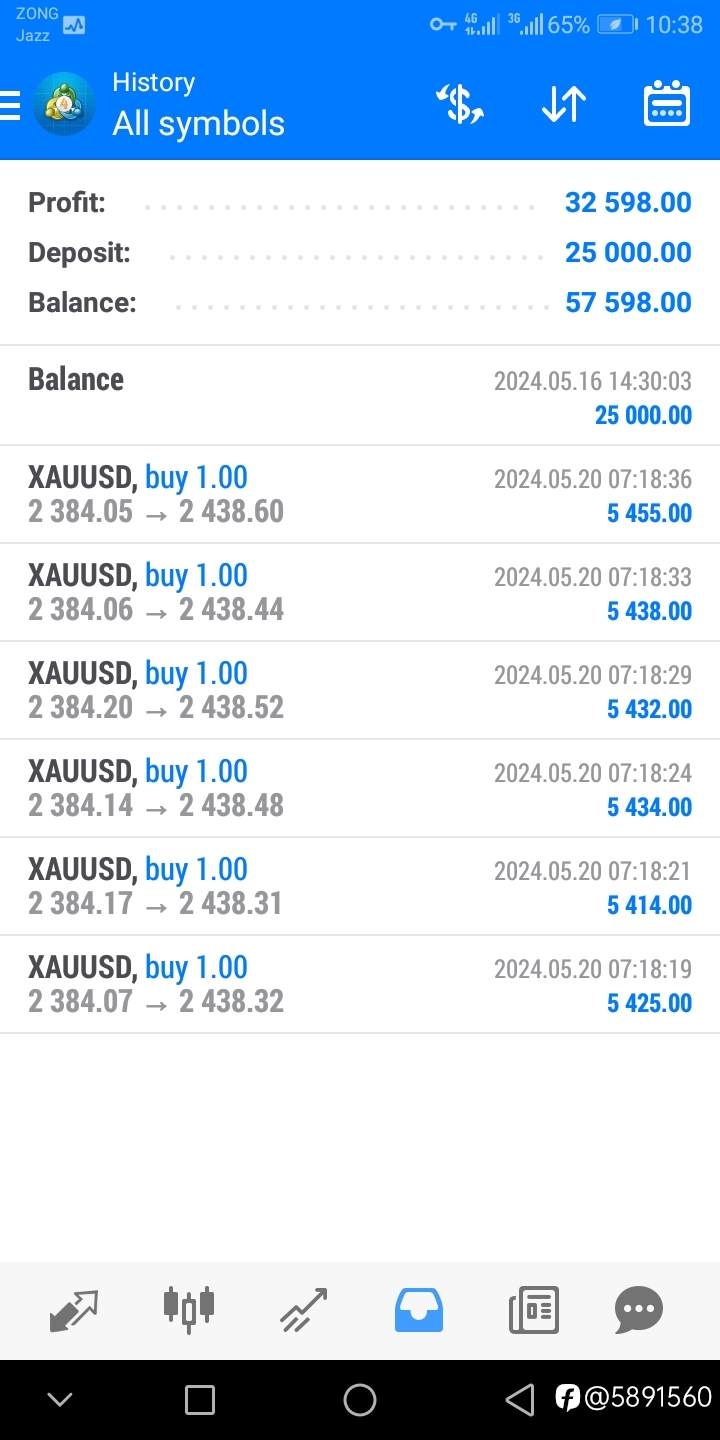Image resolution: width=720 pixels, height=1440 pixels.
Task: Open the sort order arrows icon
Action: click(x=564, y=104)
